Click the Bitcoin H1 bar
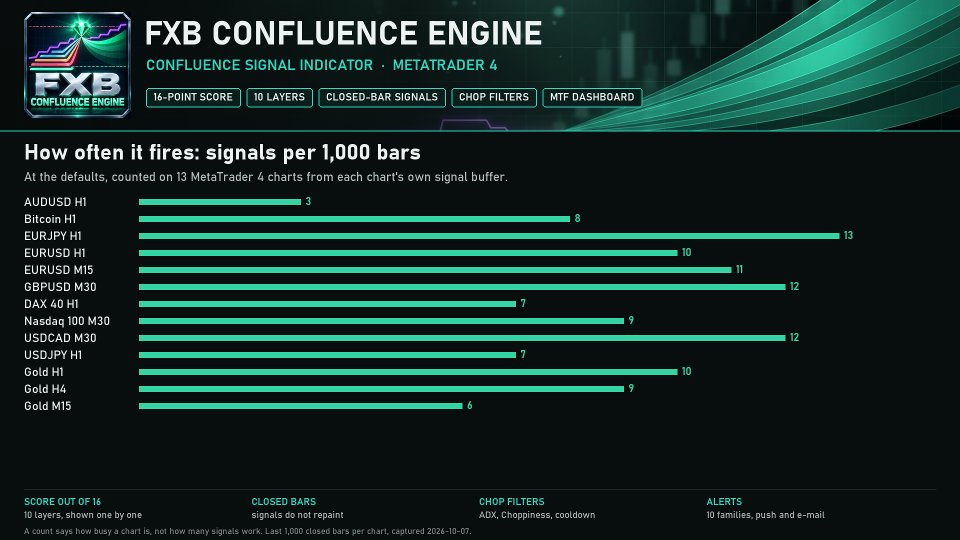The height and width of the screenshot is (540, 960). pyautogui.click(x=354, y=219)
